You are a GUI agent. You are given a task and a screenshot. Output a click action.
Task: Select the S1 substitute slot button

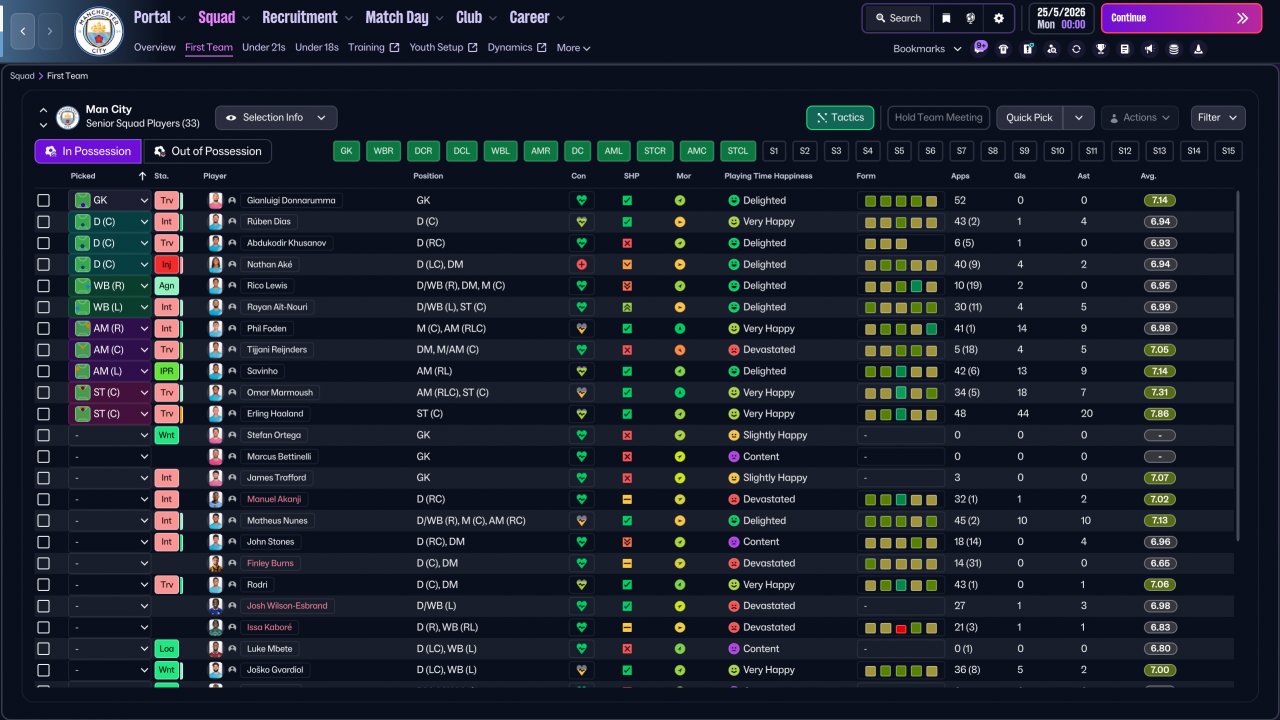(x=774, y=151)
